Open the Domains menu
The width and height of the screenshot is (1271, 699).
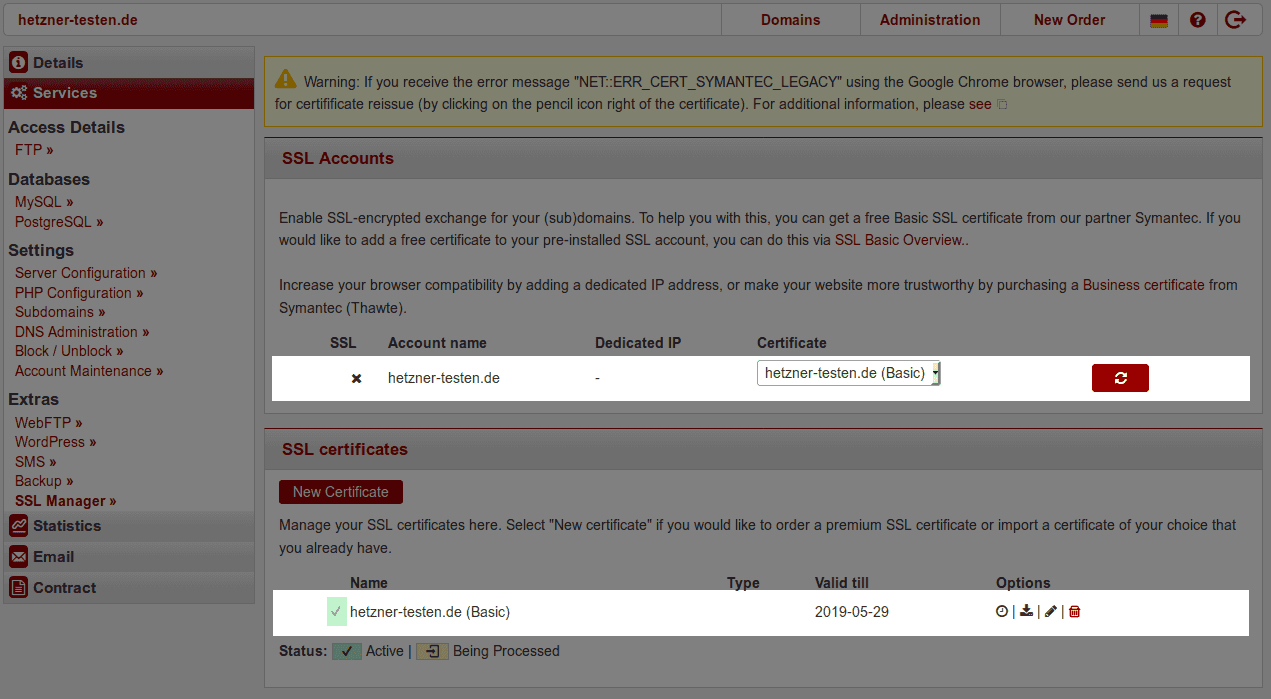click(x=790, y=19)
